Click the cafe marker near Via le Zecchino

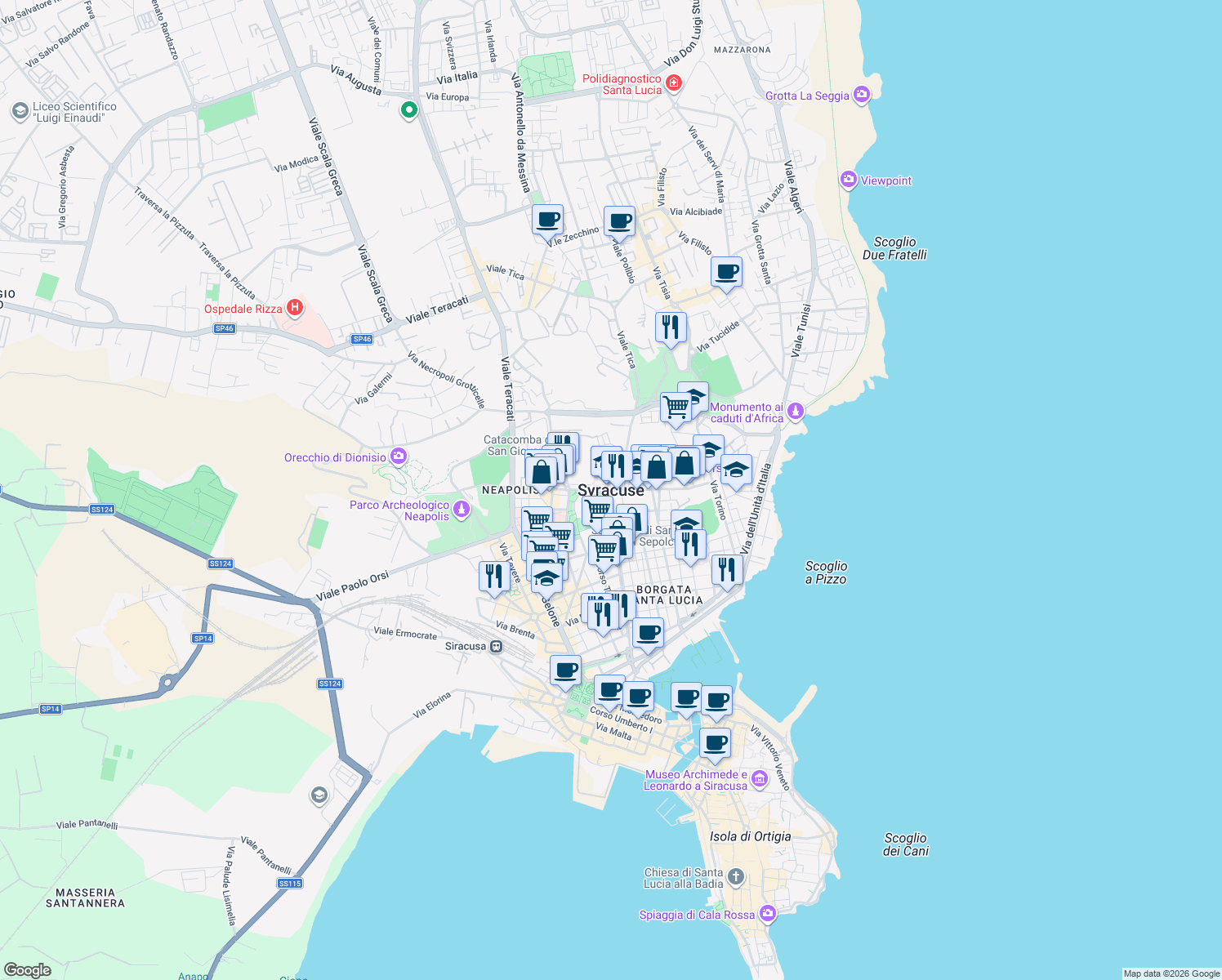click(x=548, y=219)
